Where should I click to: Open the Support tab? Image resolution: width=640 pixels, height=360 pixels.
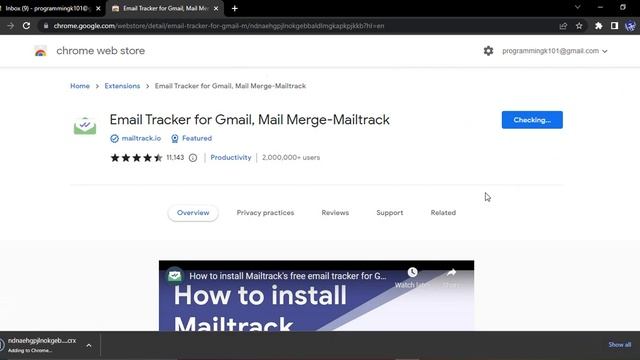[389, 213]
